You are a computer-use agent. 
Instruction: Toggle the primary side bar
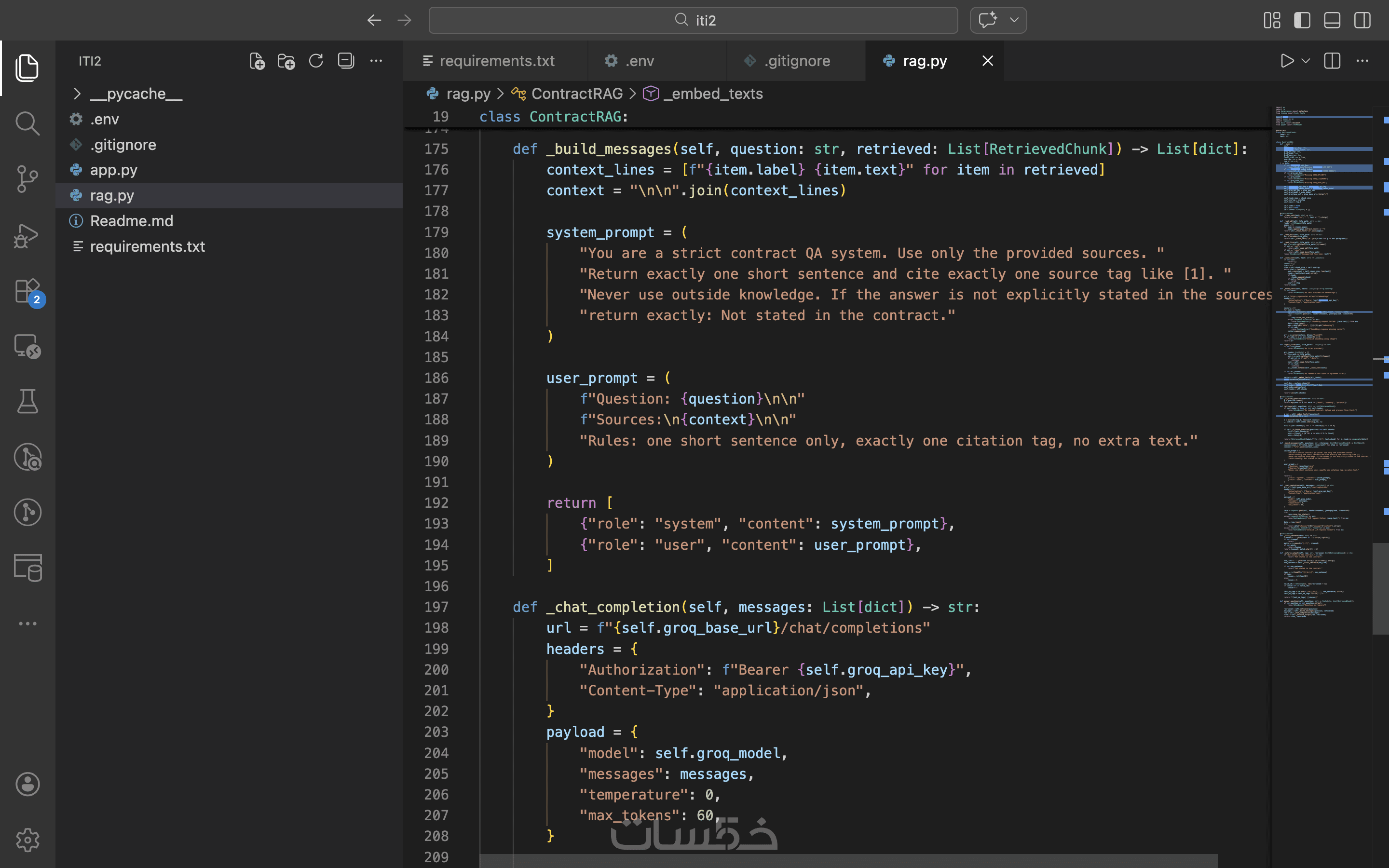point(1302,20)
